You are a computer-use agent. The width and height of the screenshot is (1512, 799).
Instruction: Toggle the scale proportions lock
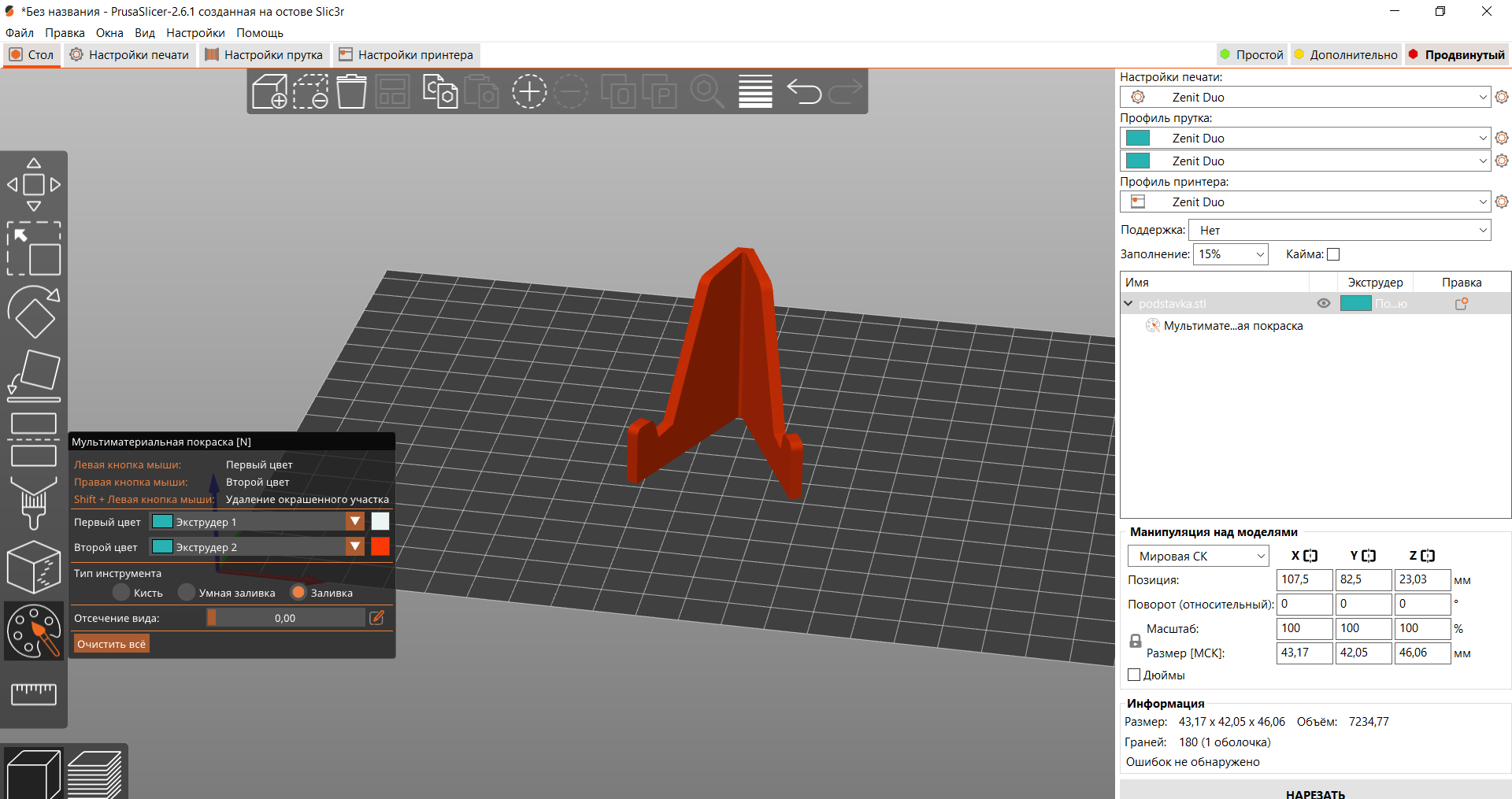click(x=1136, y=641)
